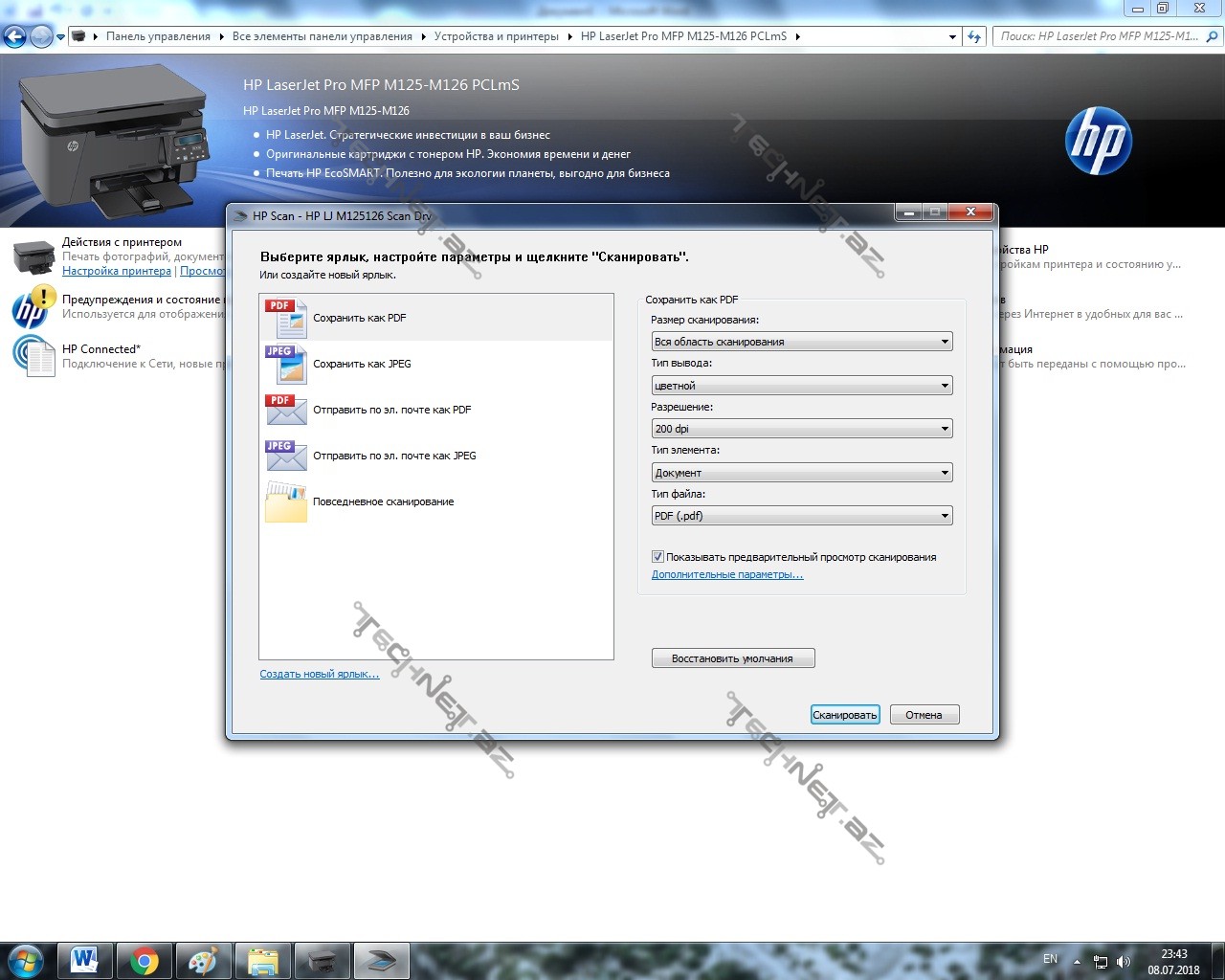Expand the resolution dropdown showing 200 dpi

tap(801, 429)
